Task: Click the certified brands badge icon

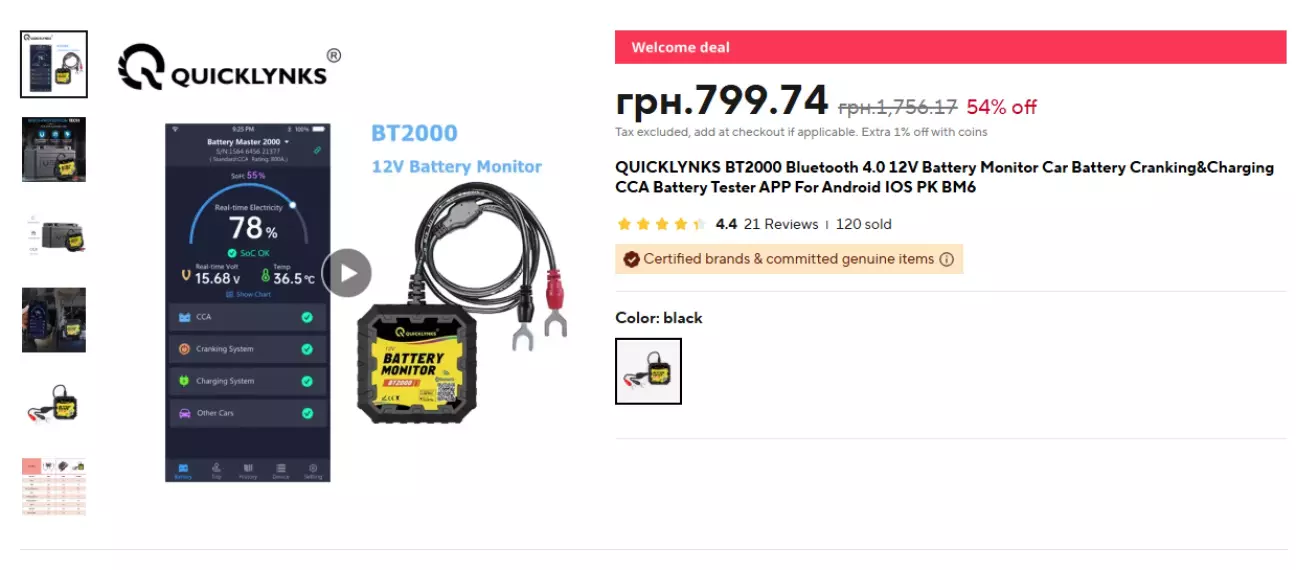Action: (x=631, y=259)
